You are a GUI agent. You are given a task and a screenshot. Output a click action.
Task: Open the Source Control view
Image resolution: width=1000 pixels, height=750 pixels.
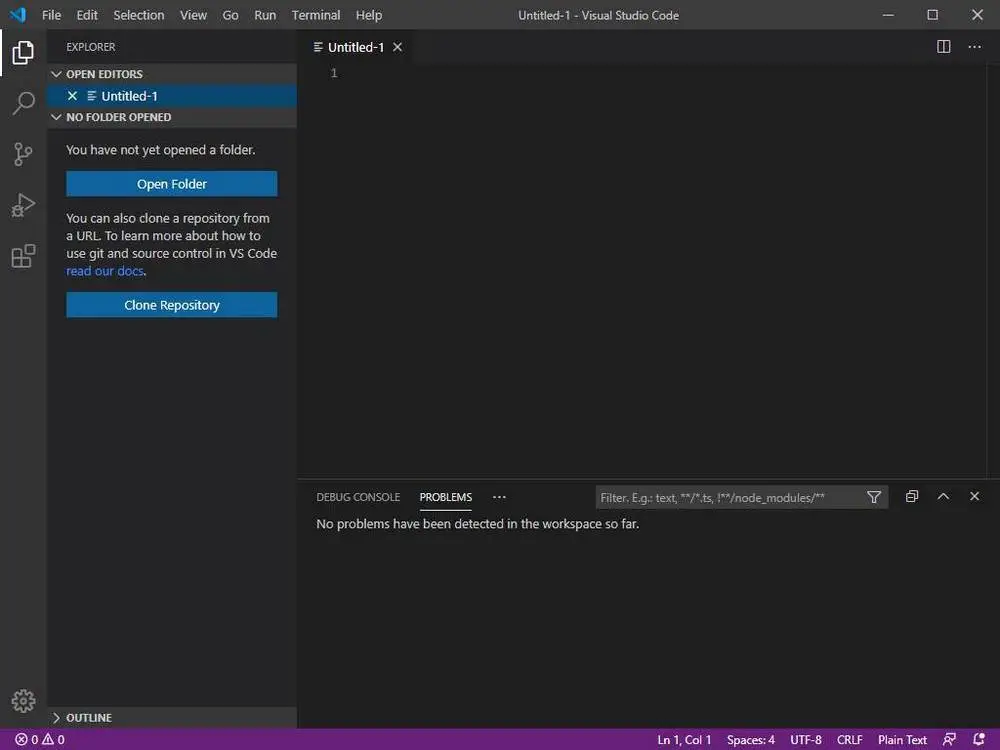tap(23, 154)
